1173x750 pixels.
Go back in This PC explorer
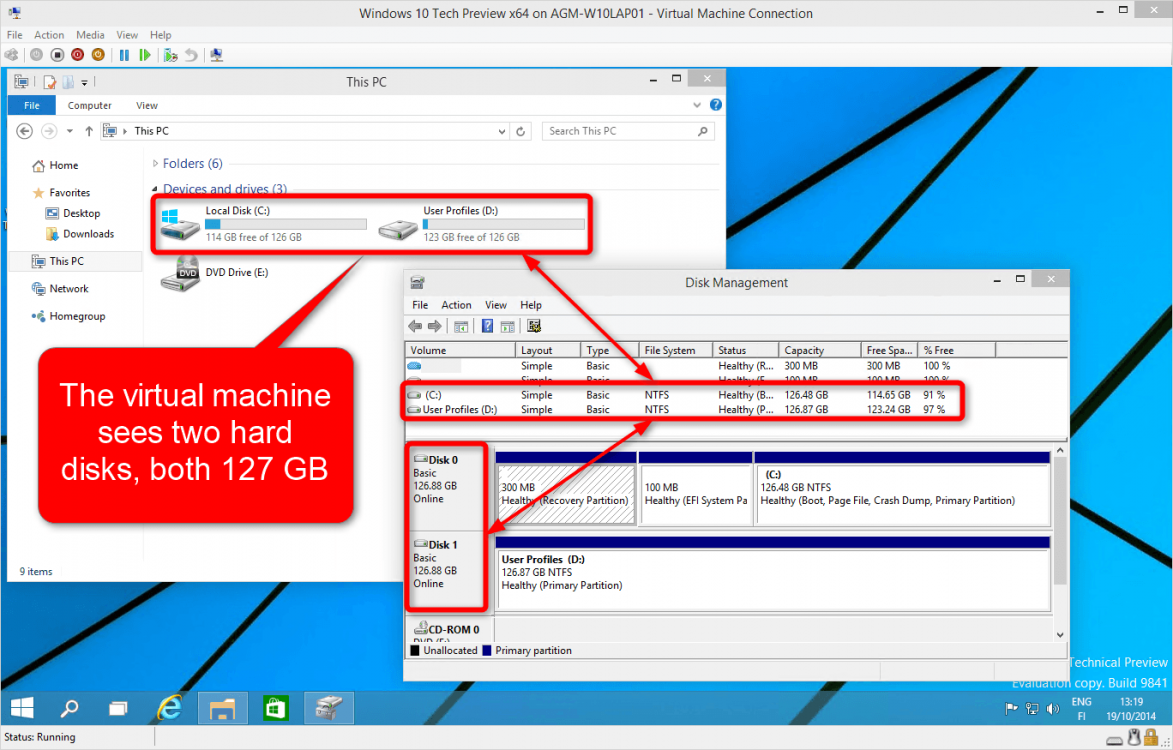(24, 131)
